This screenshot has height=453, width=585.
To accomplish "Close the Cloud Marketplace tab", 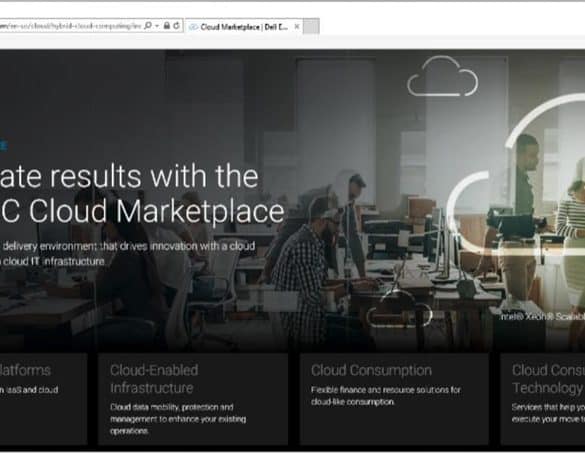I will 297,26.
